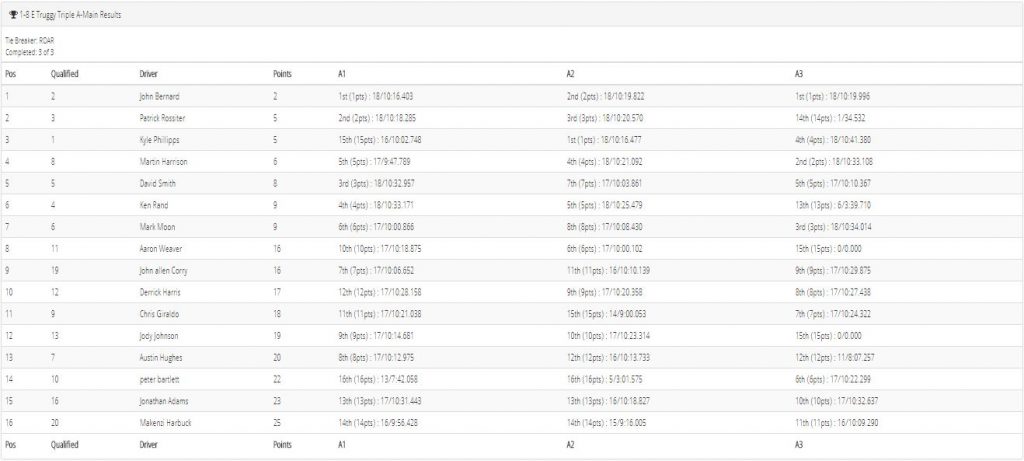The image size is (1024, 461).
Task: Click the Driver column header at top
Action: pyautogui.click(x=148, y=74)
